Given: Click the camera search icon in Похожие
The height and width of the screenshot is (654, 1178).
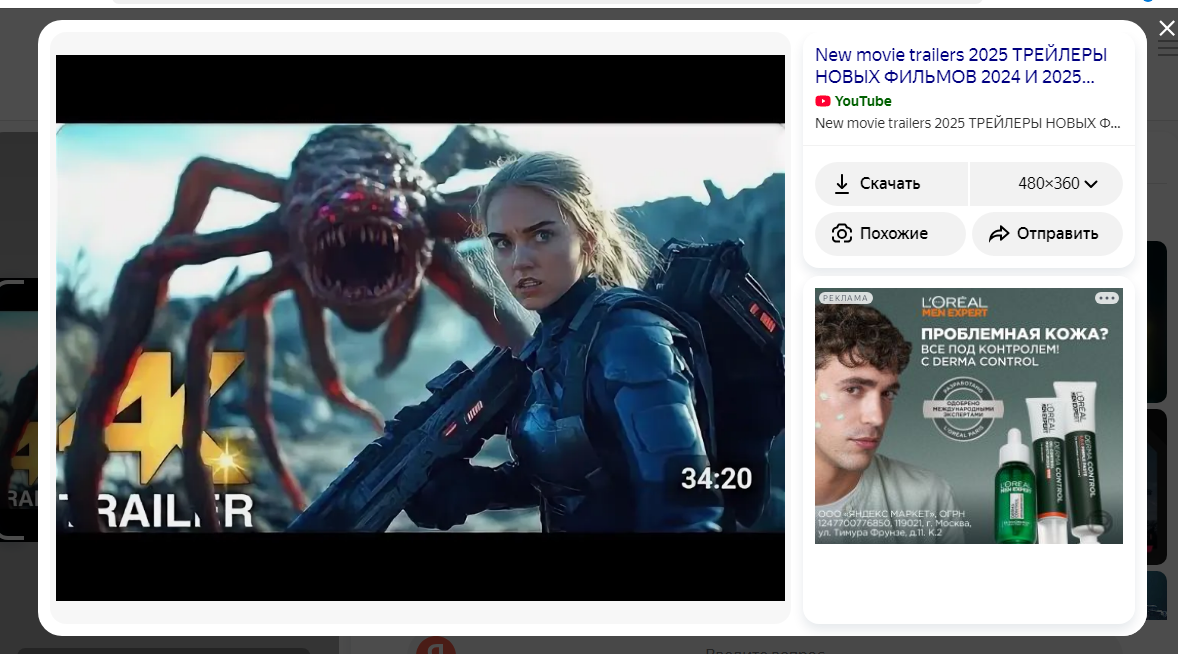Looking at the screenshot, I should coord(842,234).
